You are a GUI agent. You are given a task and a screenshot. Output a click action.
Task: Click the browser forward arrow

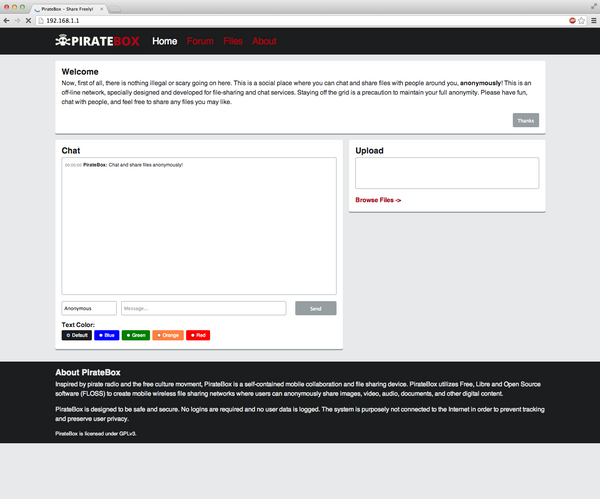[x=17, y=21]
